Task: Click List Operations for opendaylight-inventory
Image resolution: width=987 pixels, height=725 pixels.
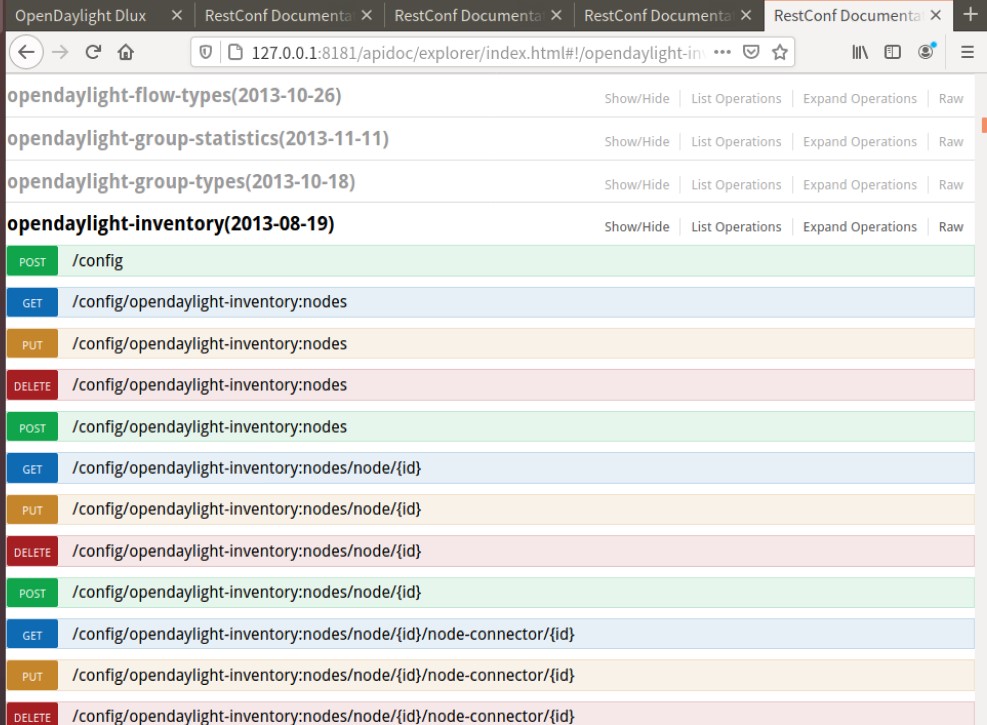Action: coord(736,227)
